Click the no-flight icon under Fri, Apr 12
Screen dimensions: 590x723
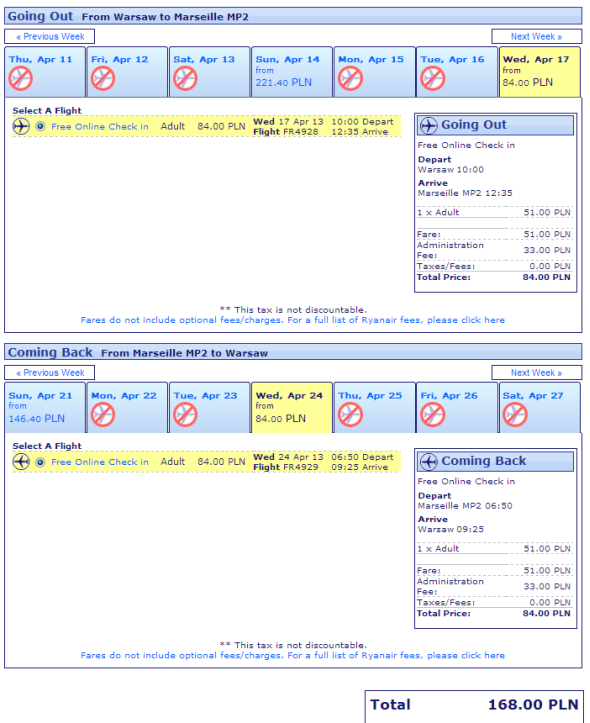[103, 78]
